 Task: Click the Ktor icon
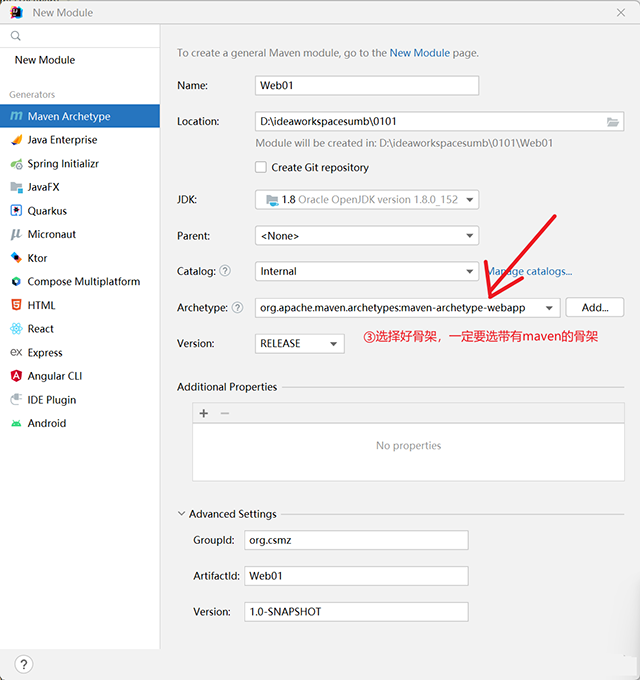click(16, 258)
